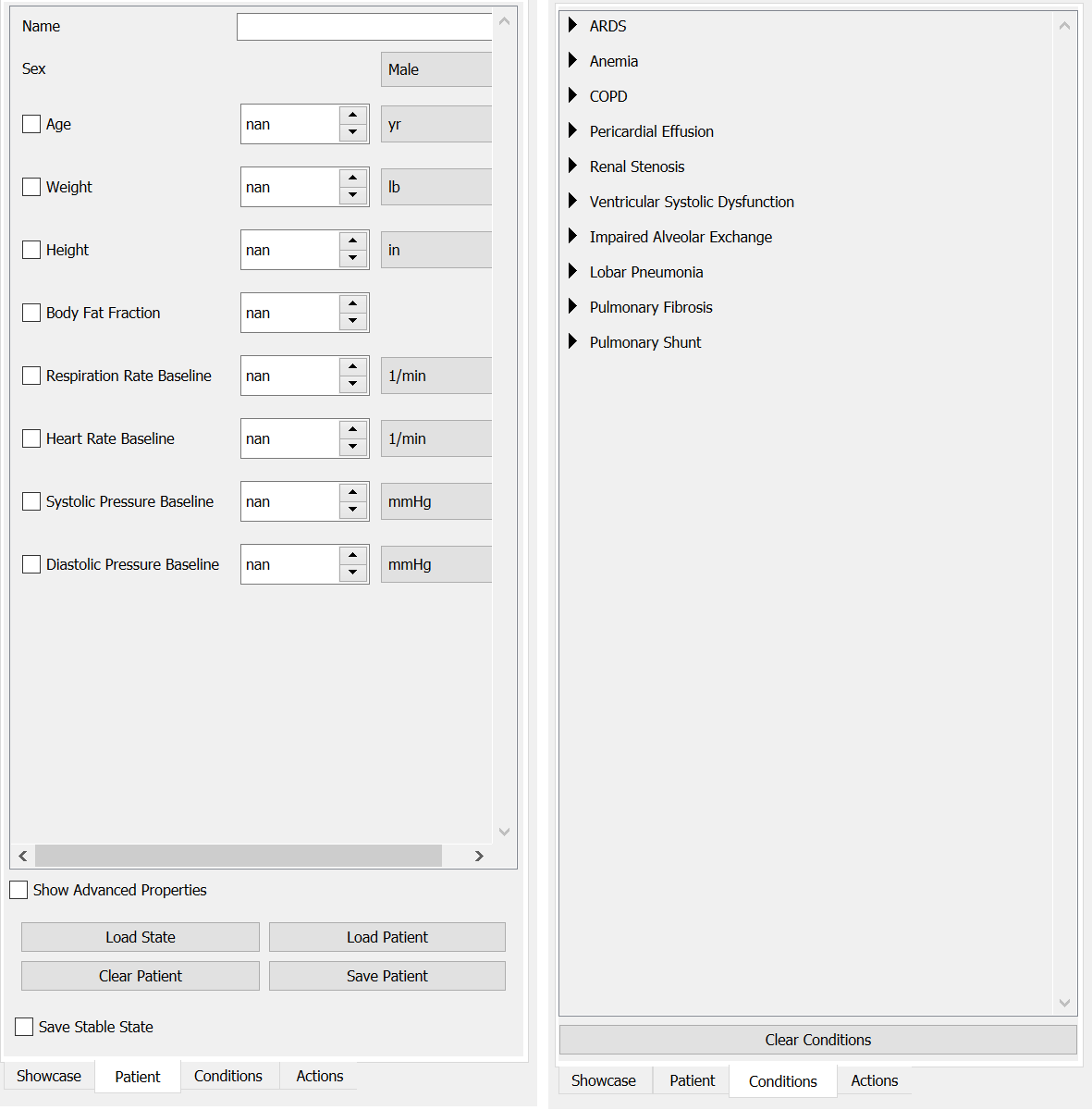
Task: Decrease Diastolic Pressure Baseline spinner down
Action: 353,573
